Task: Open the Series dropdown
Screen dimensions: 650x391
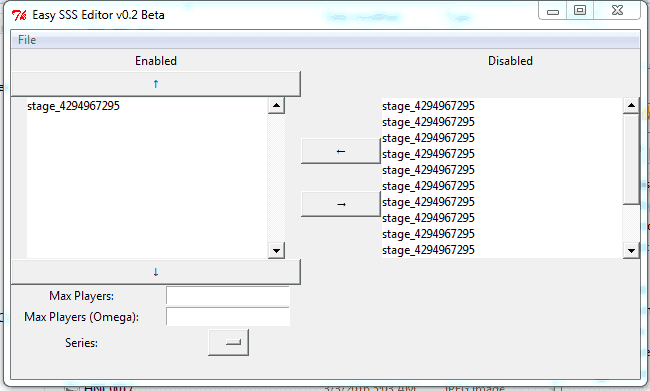Action: click(x=228, y=342)
